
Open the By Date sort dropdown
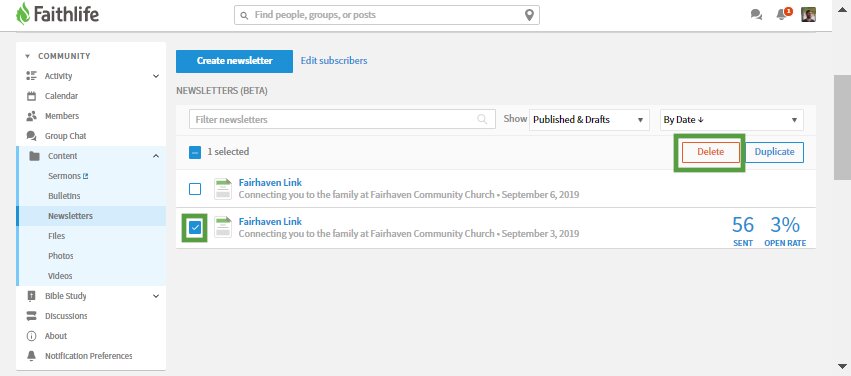pyautogui.click(x=732, y=120)
